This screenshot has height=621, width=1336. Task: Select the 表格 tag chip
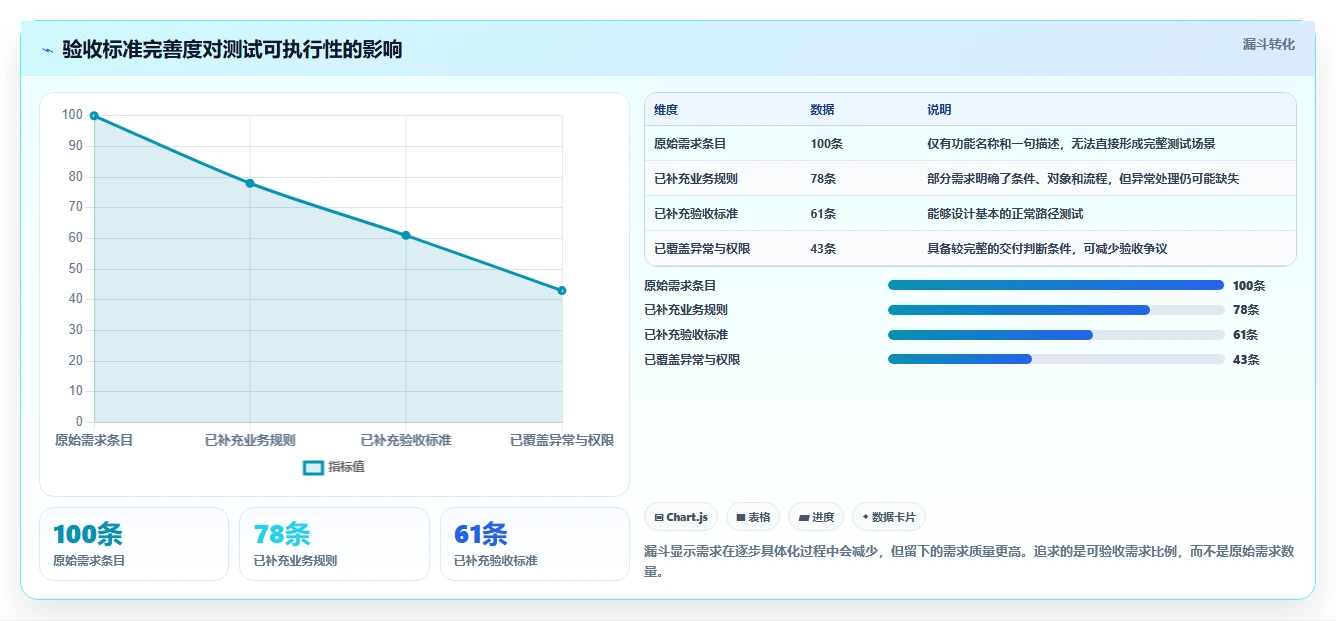click(753, 517)
